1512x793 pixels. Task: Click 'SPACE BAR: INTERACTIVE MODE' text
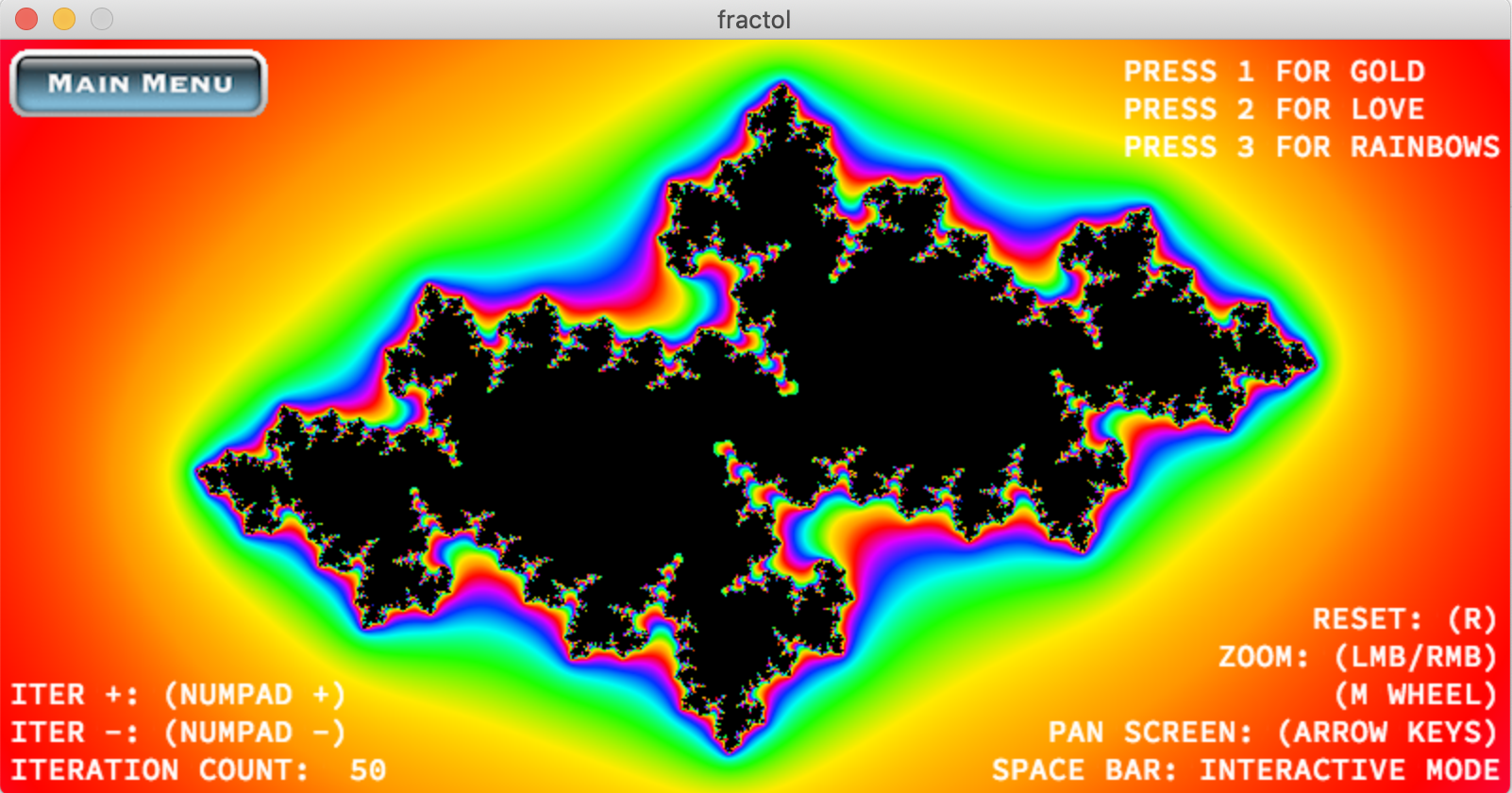(x=1246, y=770)
